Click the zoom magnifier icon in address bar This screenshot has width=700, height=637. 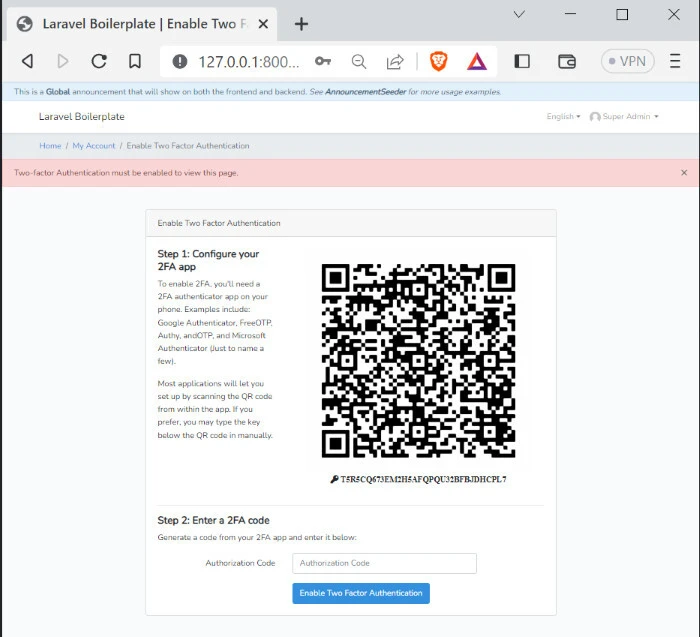359,61
